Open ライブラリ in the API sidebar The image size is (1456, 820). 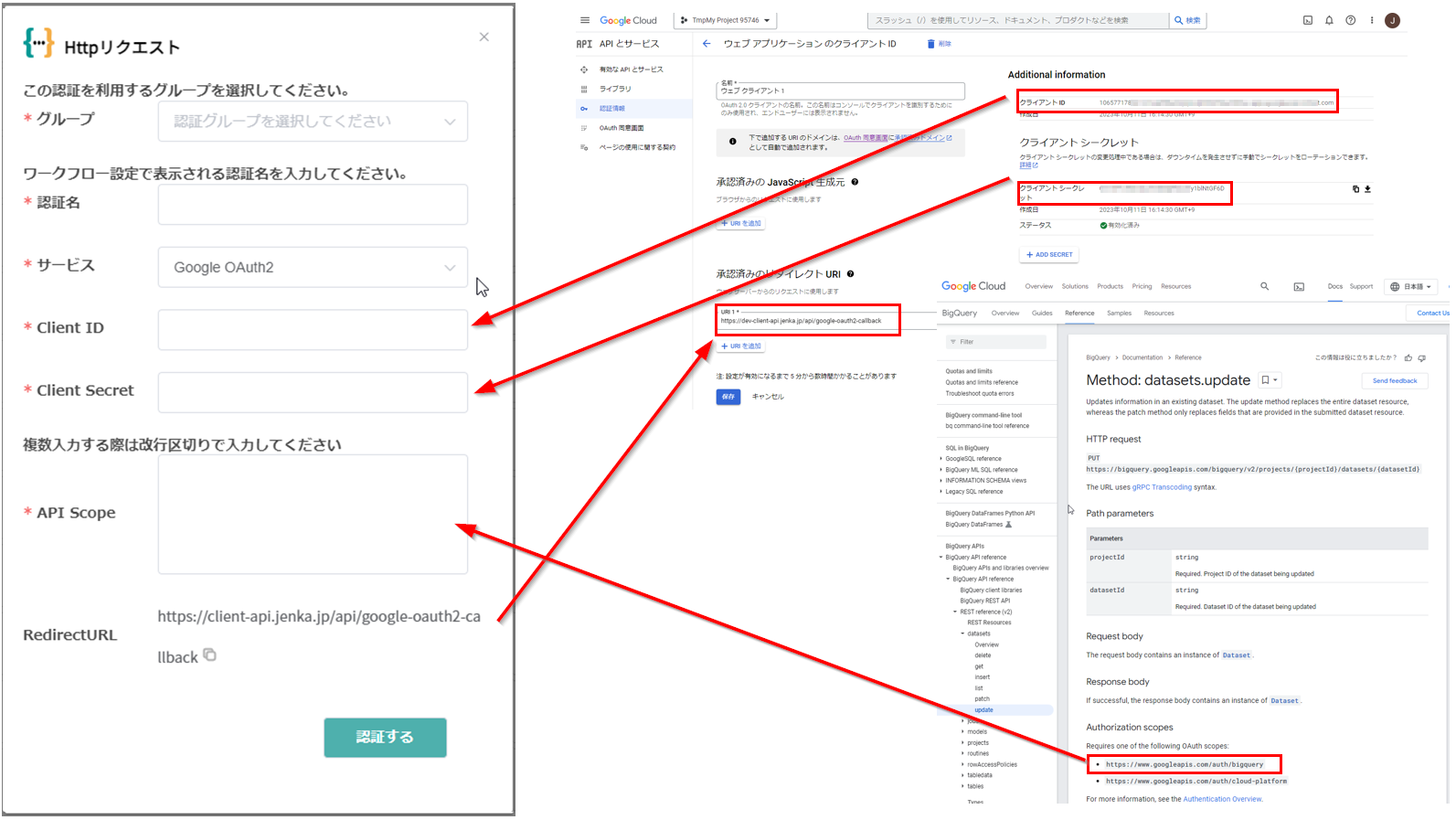pos(615,89)
